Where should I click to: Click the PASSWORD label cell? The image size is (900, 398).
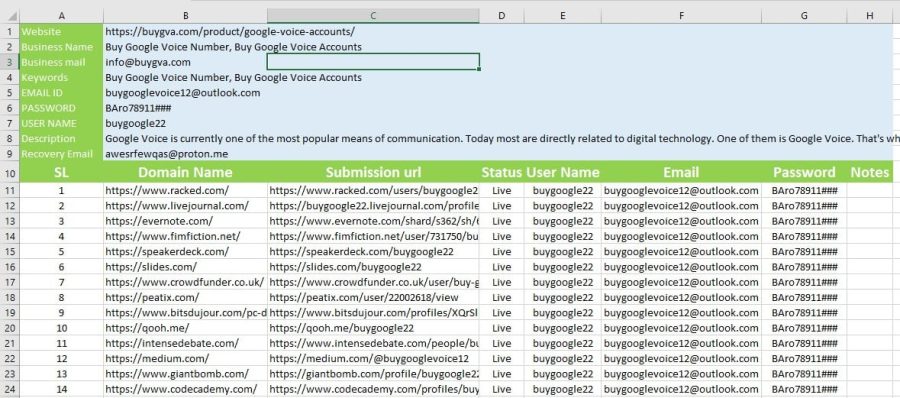pyautogui.click(x=61, y=108)
